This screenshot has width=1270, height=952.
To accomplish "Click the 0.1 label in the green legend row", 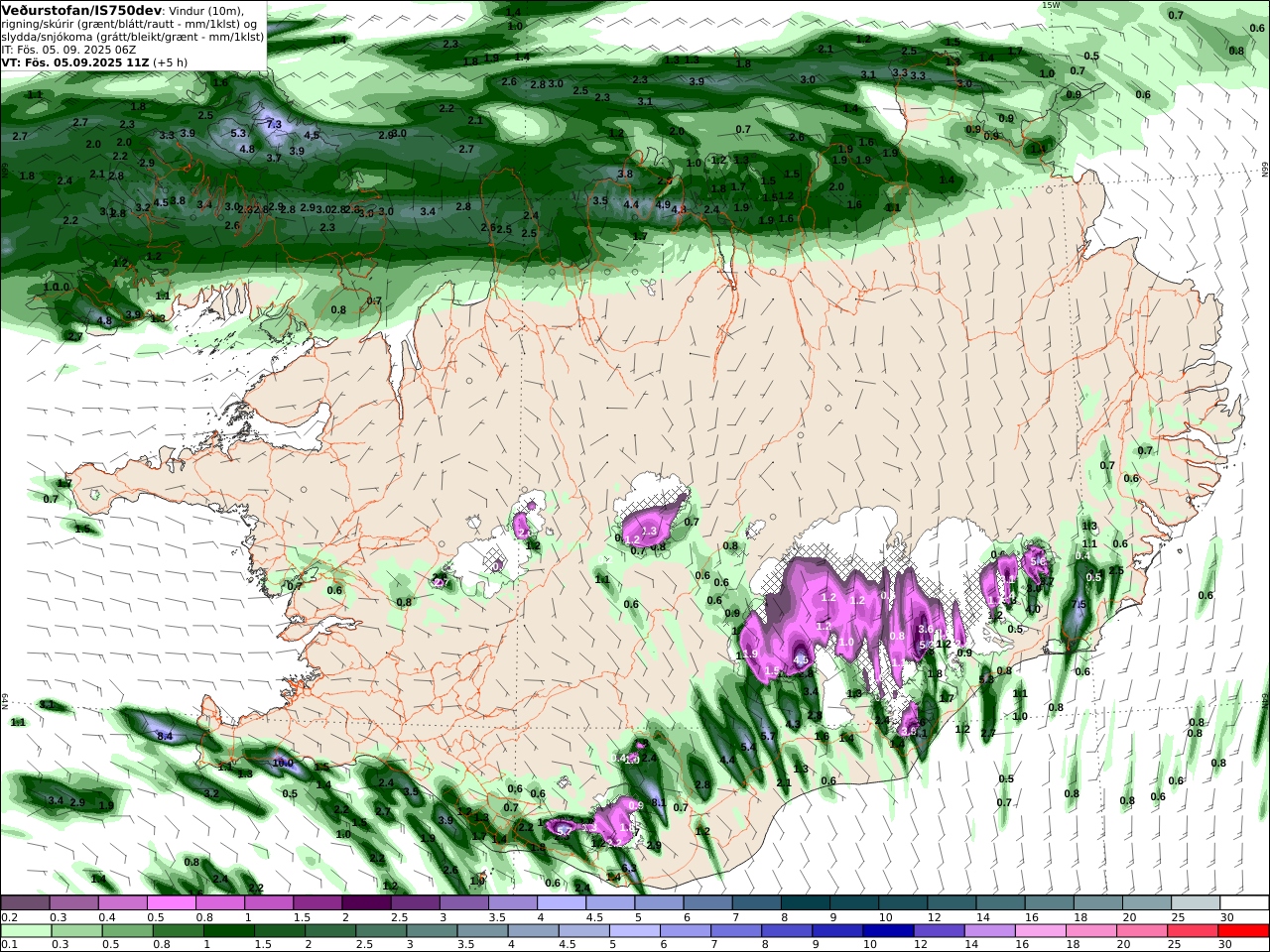I will (8, 945).
